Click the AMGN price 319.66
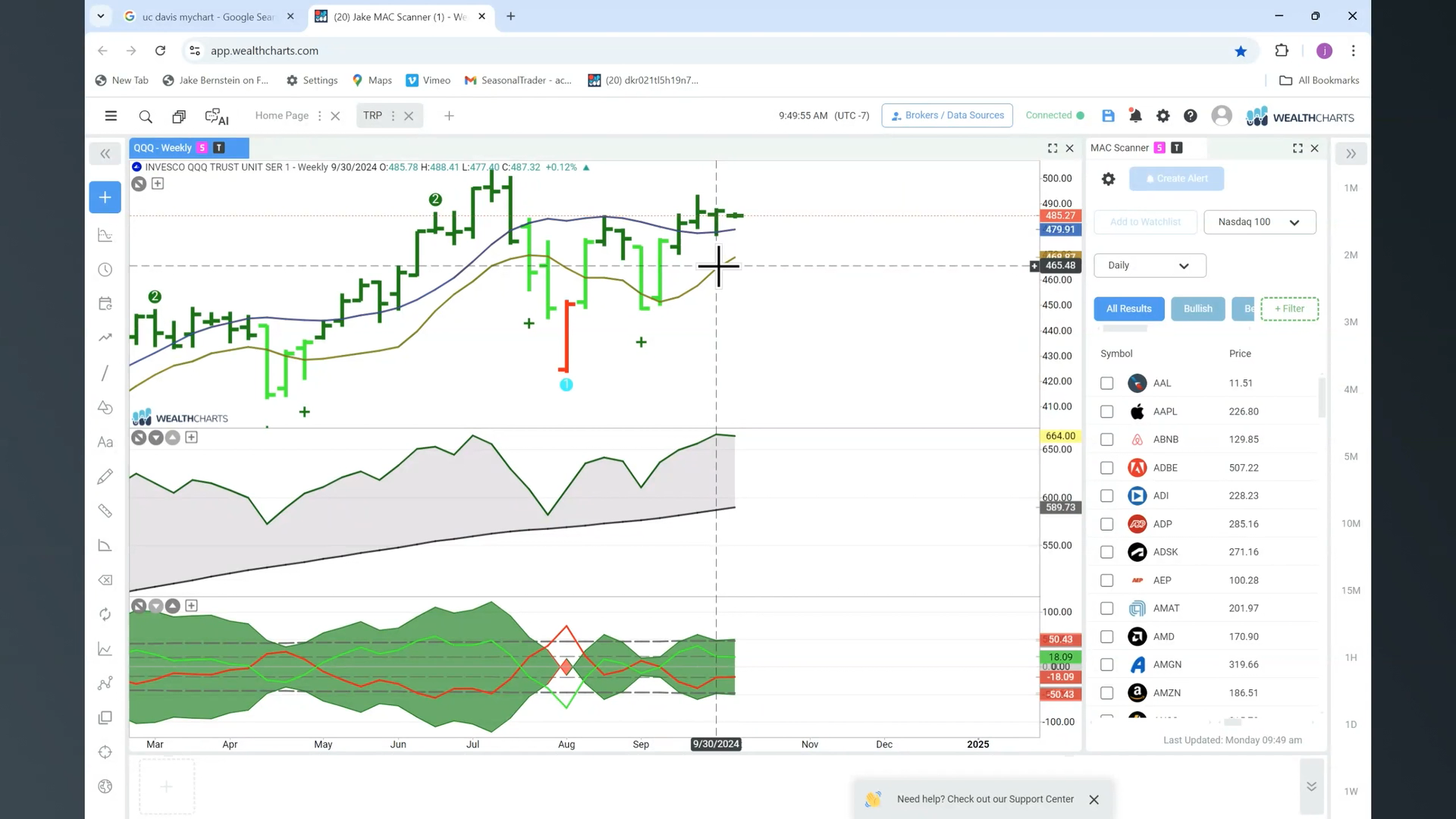This screenshot has width=1456, height=819. point(1244,665)
